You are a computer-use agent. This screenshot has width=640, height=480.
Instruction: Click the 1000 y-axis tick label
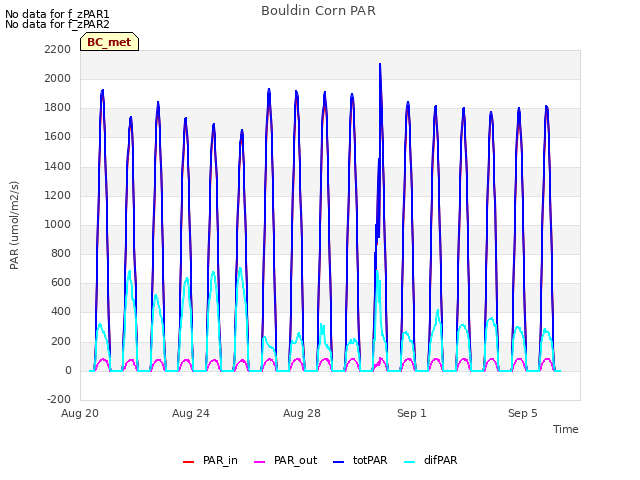58,224
